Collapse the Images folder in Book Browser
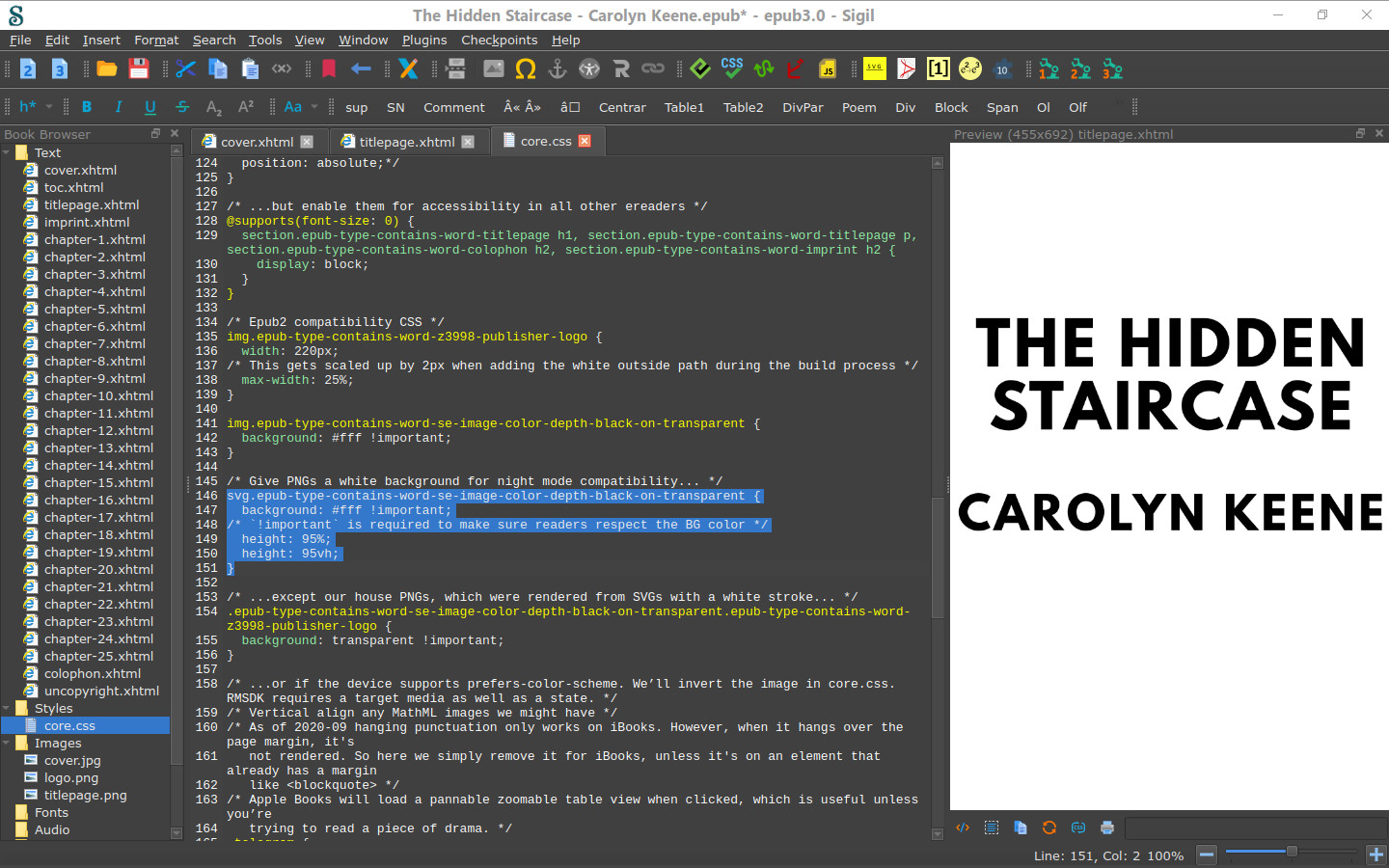This screenshot has width=1389, height=868. point(7,743)
